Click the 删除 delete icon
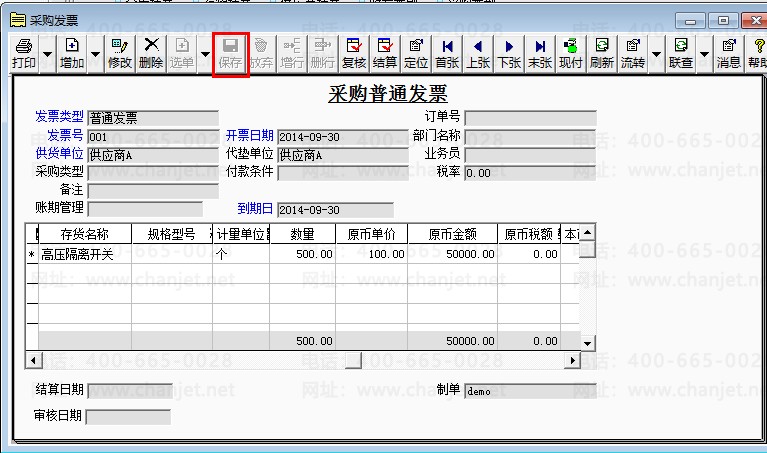The image size is (767, 453). (x=151, y=53)
